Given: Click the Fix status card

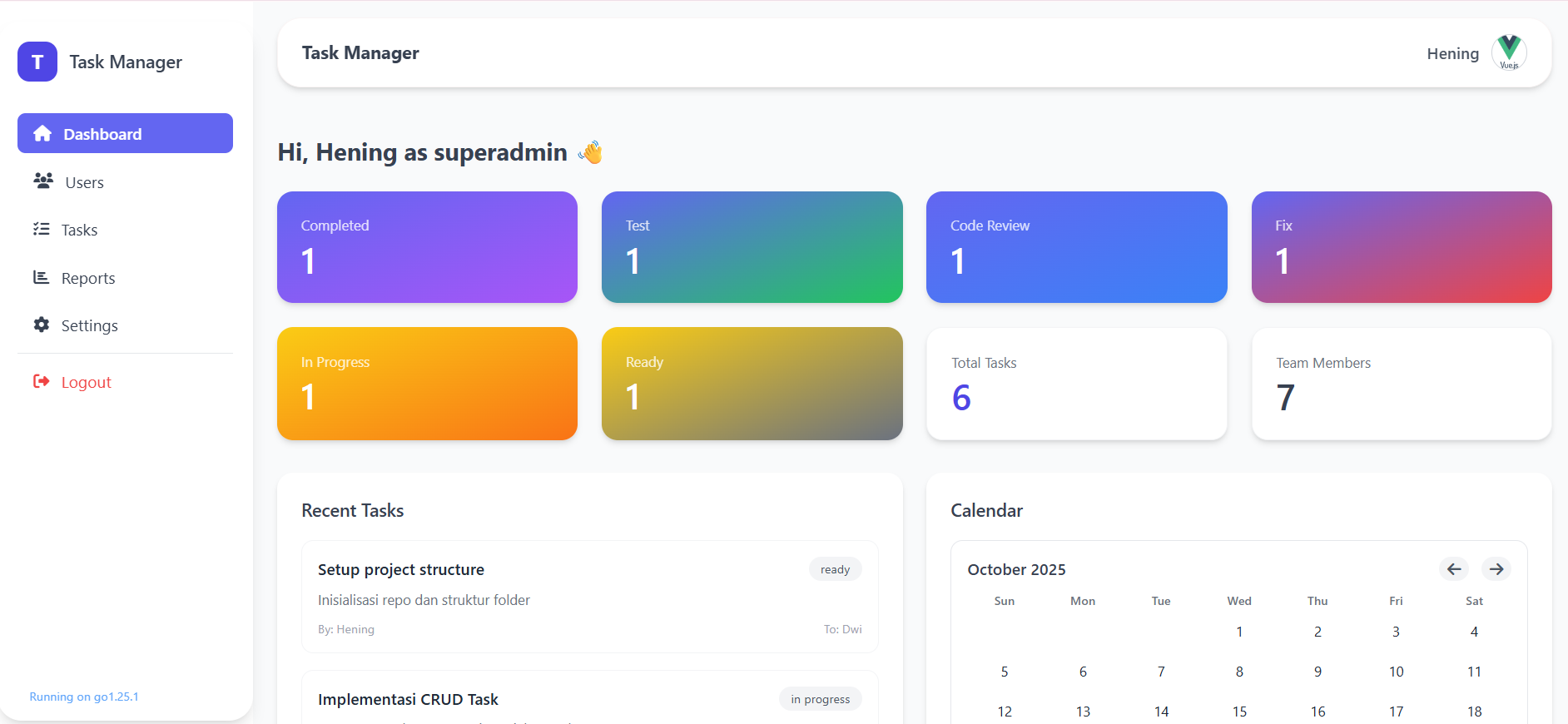Looking at the screenshot, I should pos(1401,247).
